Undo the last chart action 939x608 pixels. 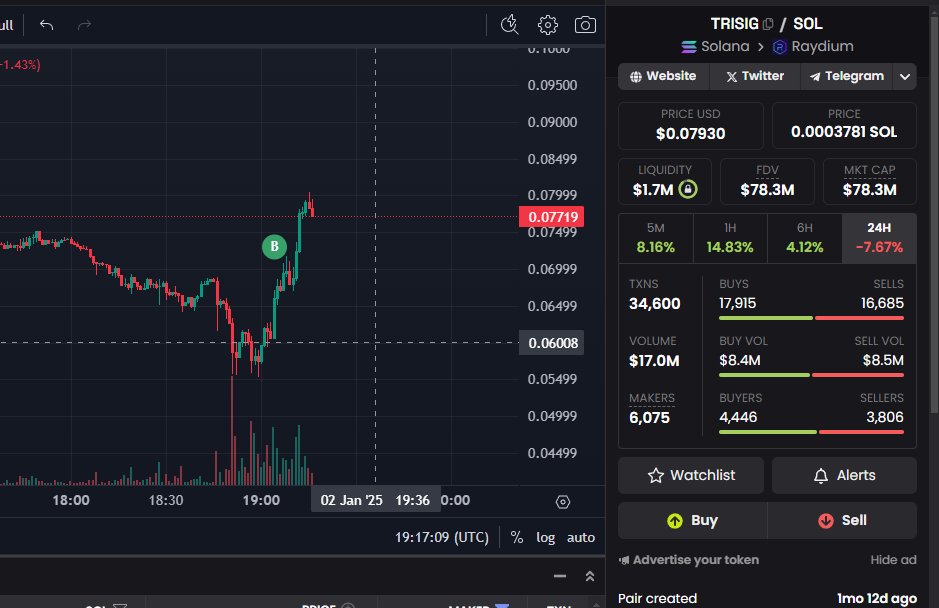click(x=46, y=25)
